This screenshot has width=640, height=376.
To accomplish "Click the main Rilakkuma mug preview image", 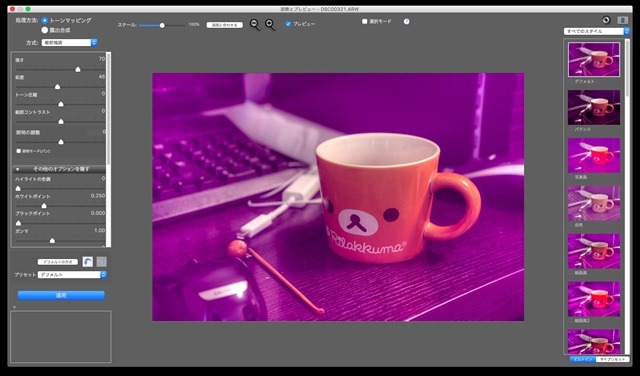I will [x=338, y=197].
